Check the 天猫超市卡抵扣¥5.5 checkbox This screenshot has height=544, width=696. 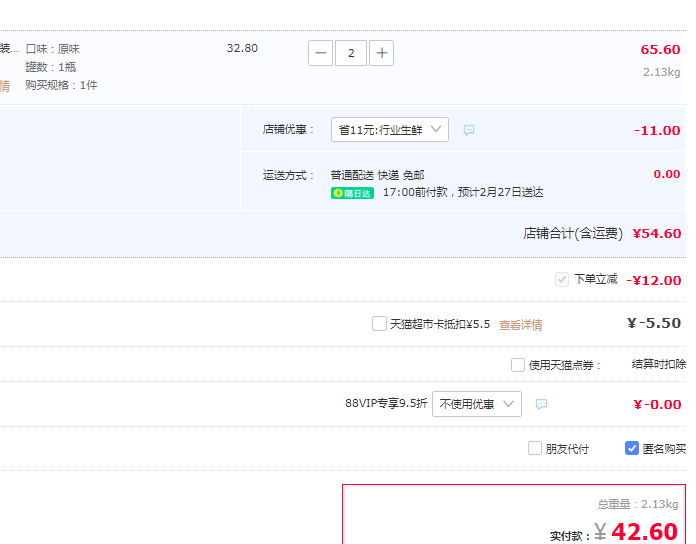click(x=379, y=323)
